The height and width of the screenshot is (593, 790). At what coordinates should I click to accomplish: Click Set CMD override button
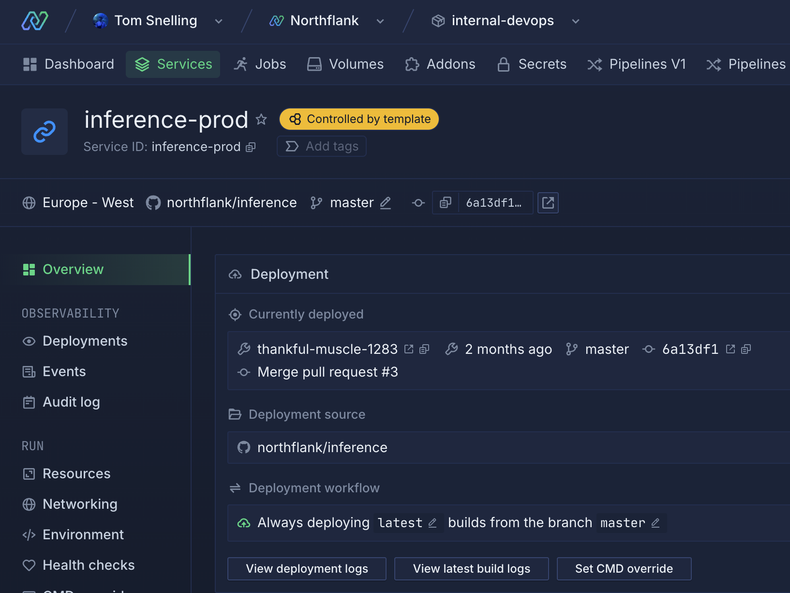624,569
